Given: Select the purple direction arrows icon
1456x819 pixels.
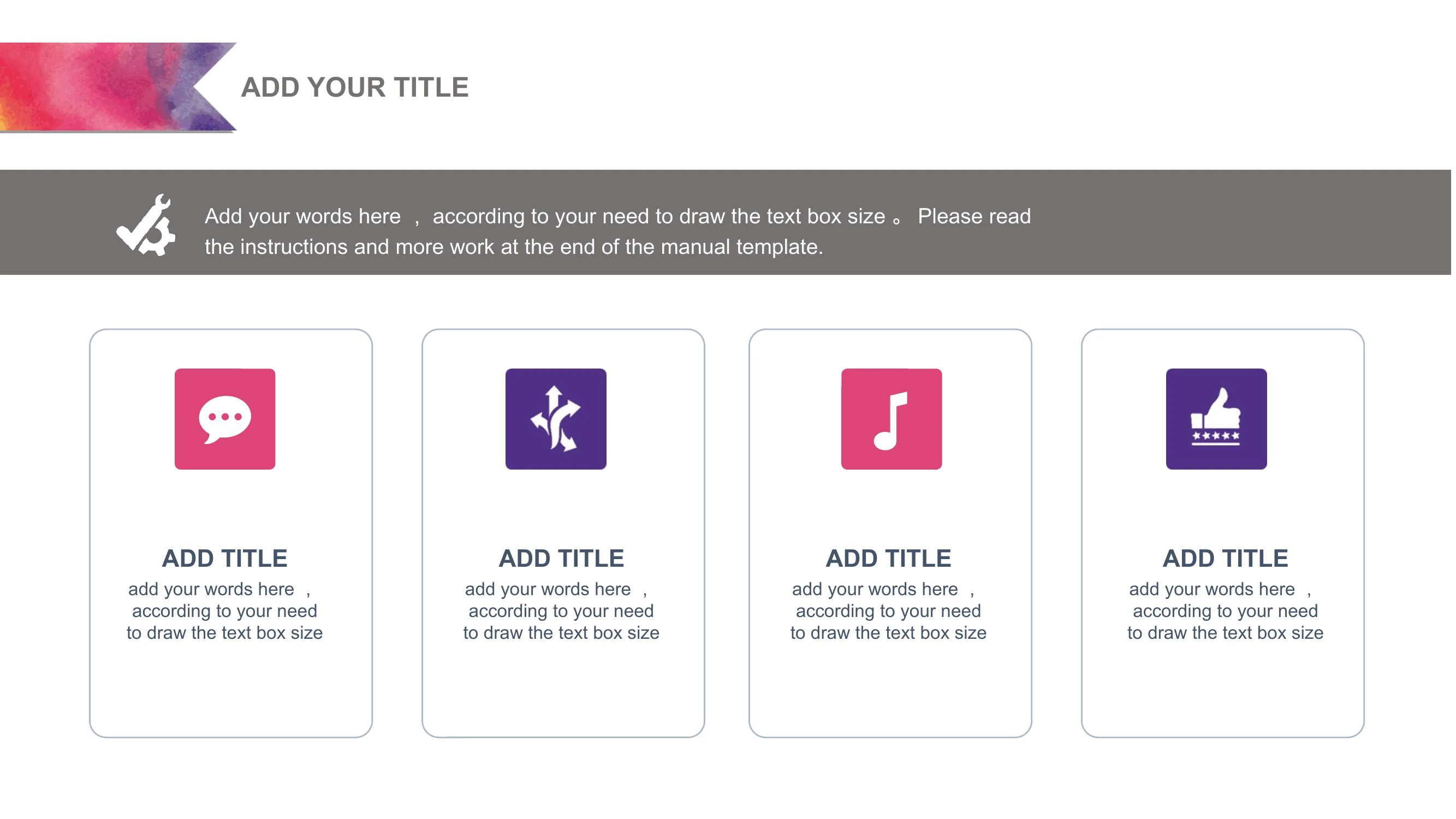Looking at the screenshot, I should point(556,419).
